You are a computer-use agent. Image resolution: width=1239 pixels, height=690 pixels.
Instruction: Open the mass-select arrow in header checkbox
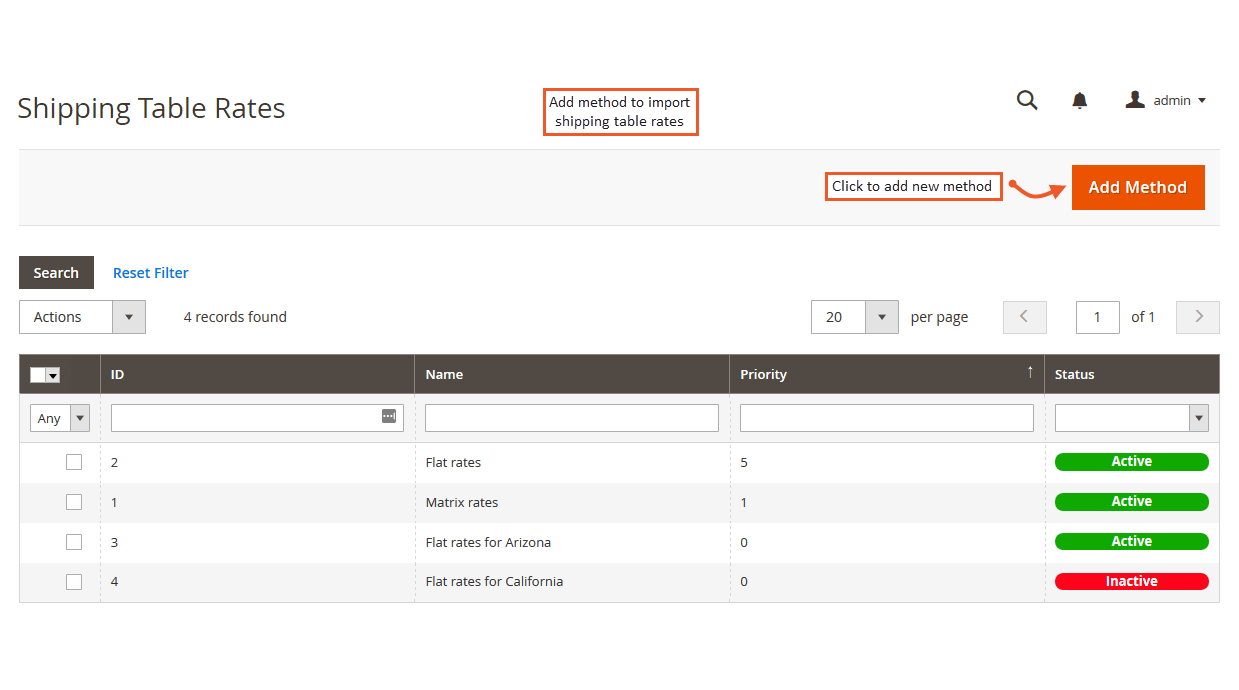click(52, 374)
